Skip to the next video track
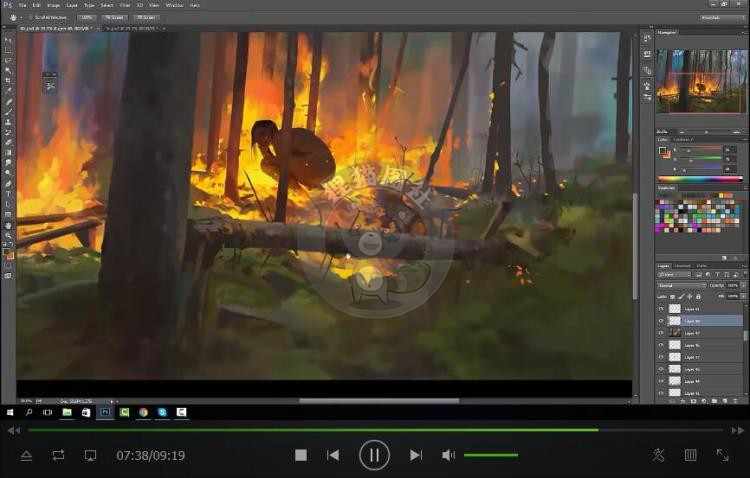Image resolution: width=750 pixels, height=478 pixels. (x=416, y=455)
